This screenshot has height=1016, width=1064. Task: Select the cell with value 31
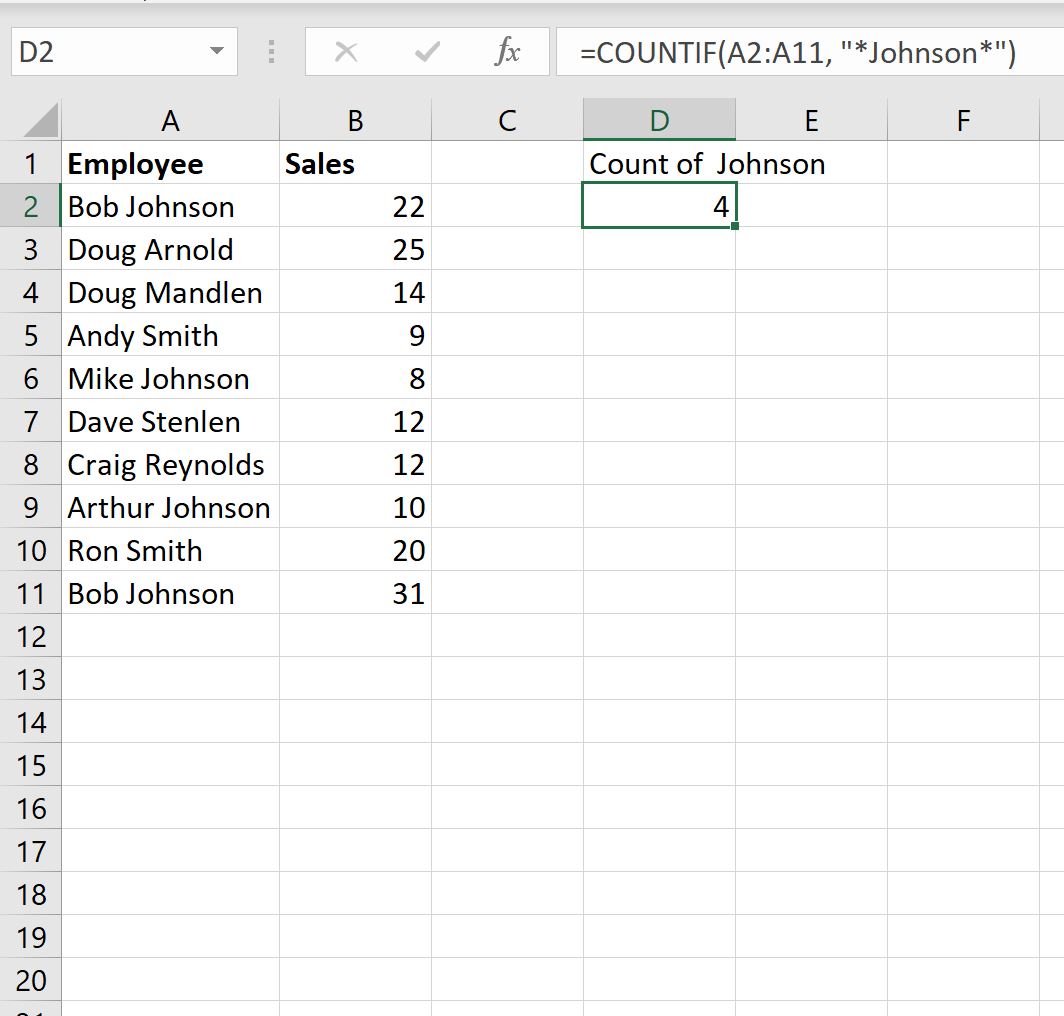[406, 593]
